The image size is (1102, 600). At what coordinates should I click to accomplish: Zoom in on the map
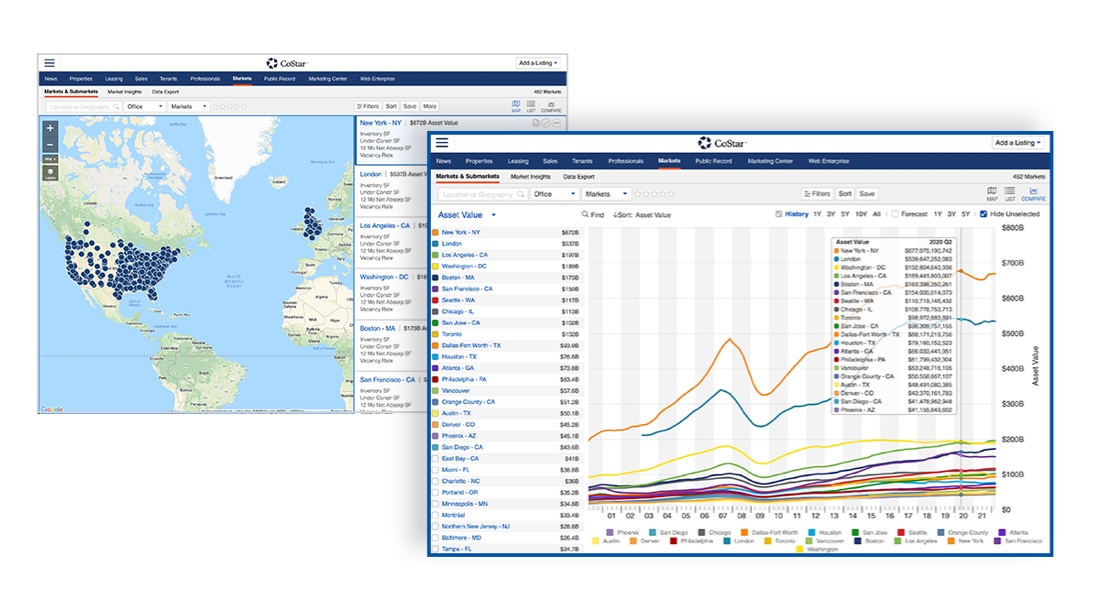[50, 128]
